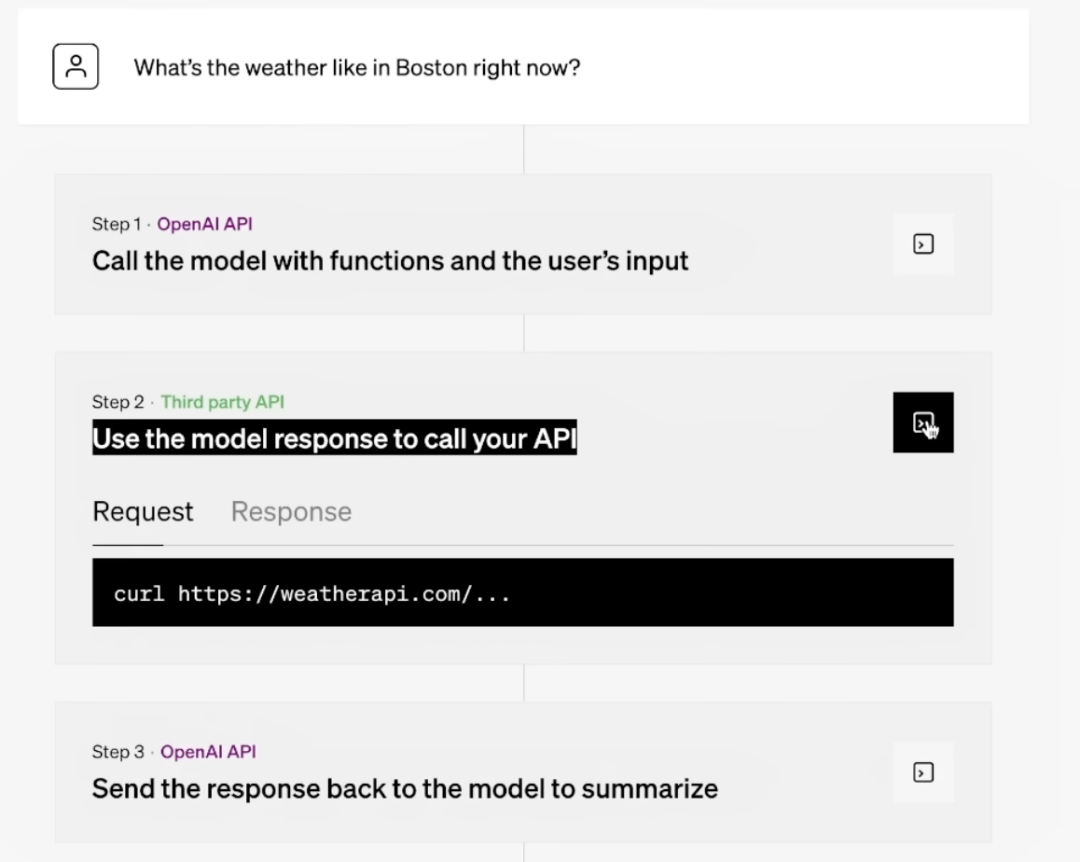This screenshot has height=862, width=1080.
Task: Click the green Third party API label
Action: (222, 402)
